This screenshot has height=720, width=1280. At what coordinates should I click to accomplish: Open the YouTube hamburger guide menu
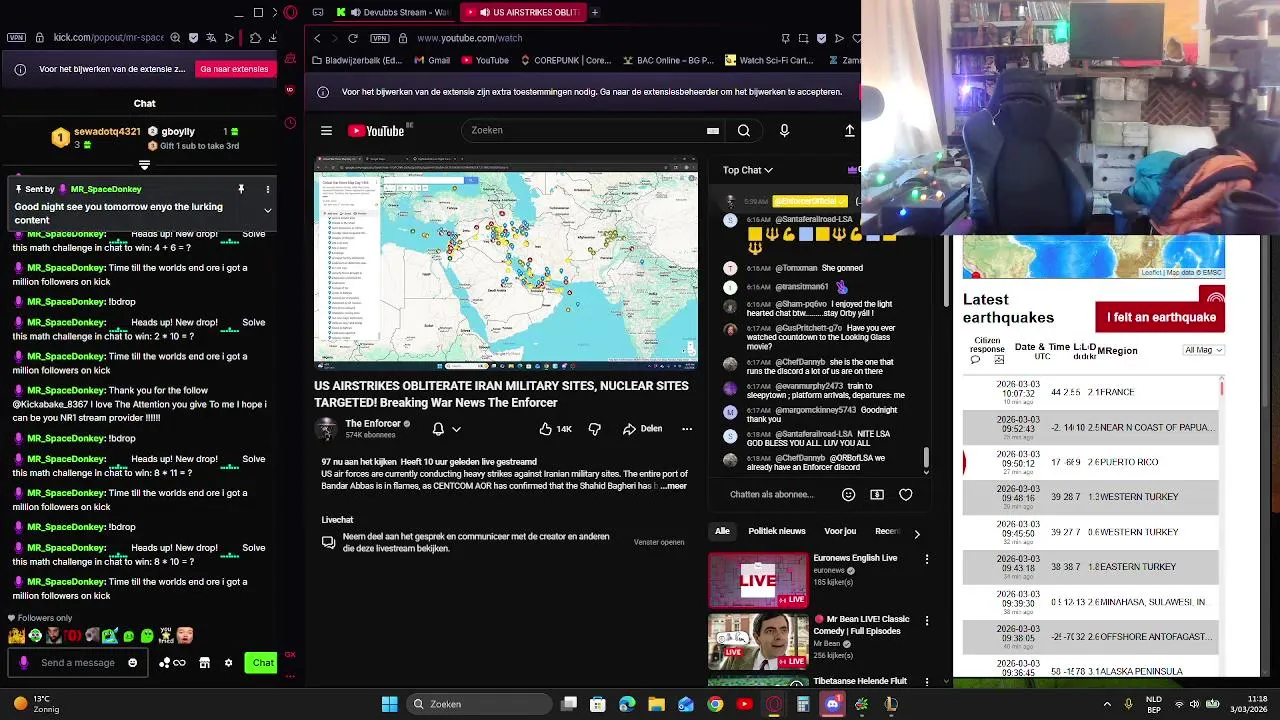pyautogui.click(x=326, y=131)
